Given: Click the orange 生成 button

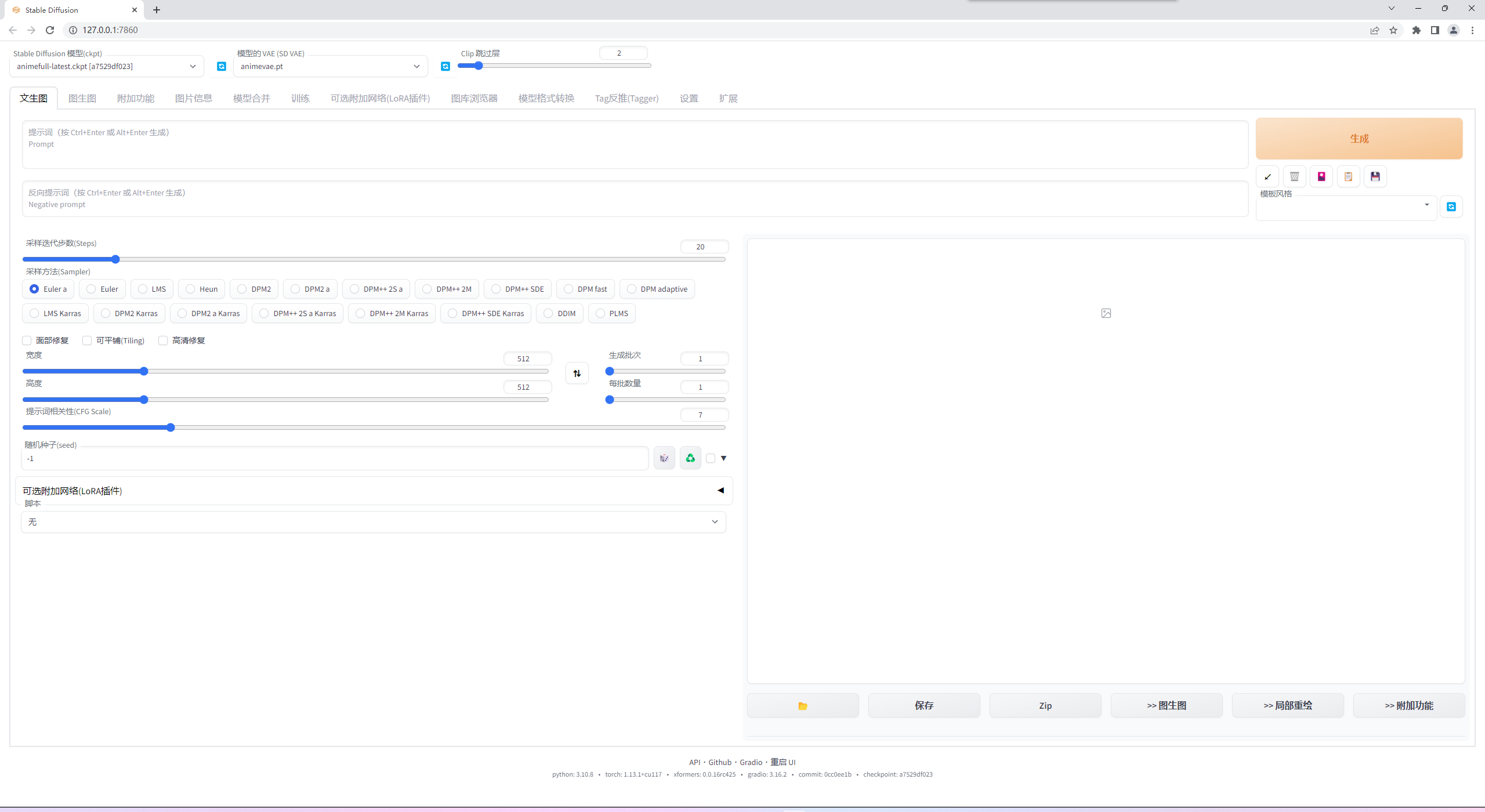Looking at the screenshot, I should pyautogui.click(x=1359, y=139).
